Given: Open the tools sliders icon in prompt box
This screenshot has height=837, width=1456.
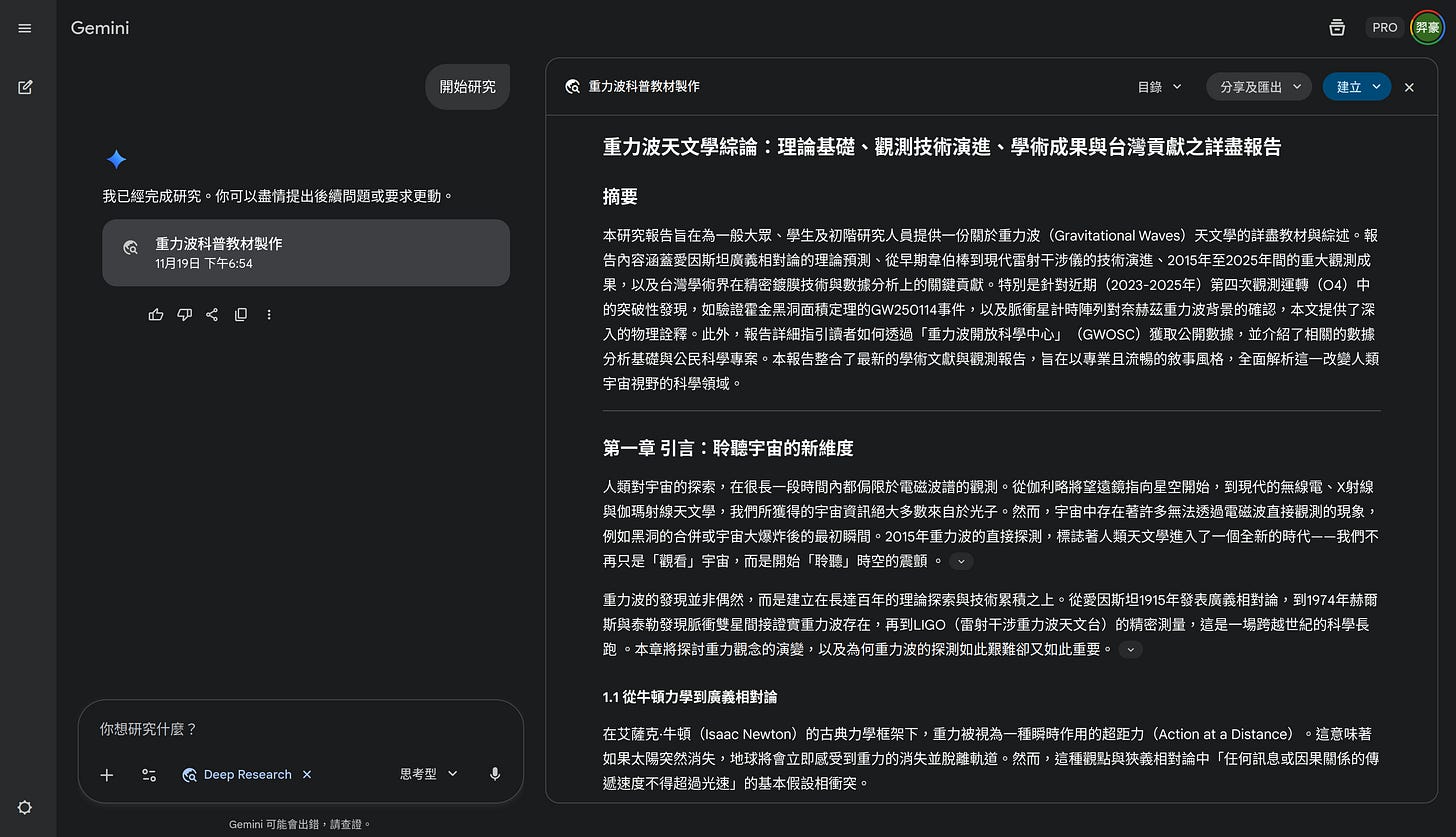Looking at the screenshot, I should tap(149, 775).
